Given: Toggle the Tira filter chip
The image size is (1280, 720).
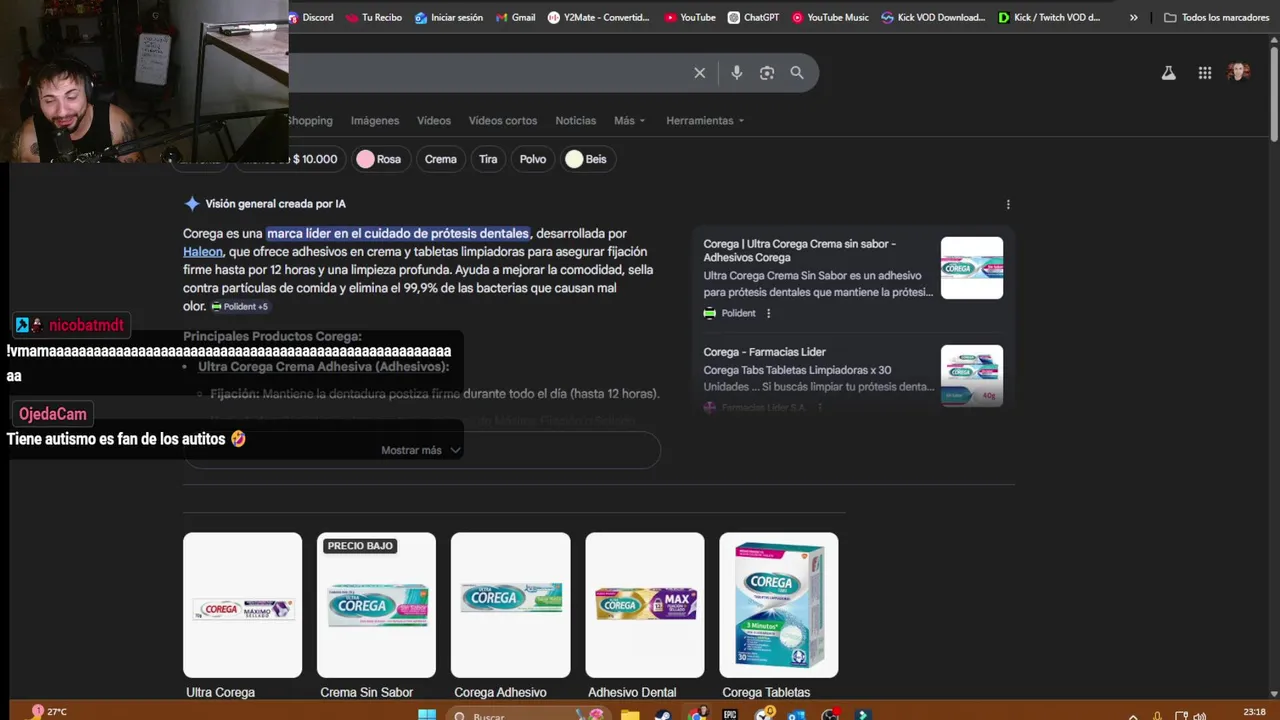Looking at the screenshot, I should pyautogui.click(x=488, y=159).
